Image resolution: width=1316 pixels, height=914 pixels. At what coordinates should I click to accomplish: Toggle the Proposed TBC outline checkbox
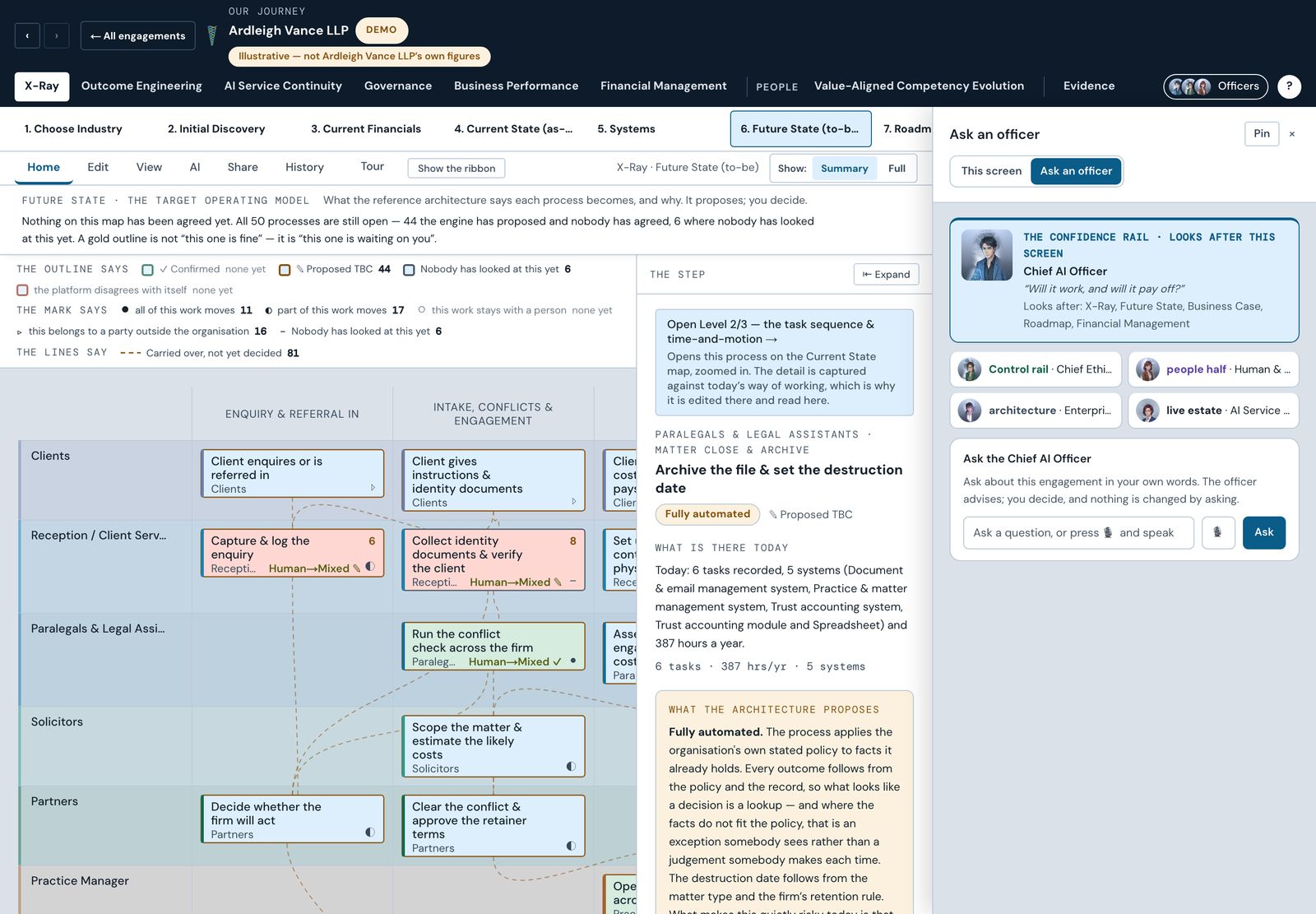pyautogui.click(x=285, y=270)
